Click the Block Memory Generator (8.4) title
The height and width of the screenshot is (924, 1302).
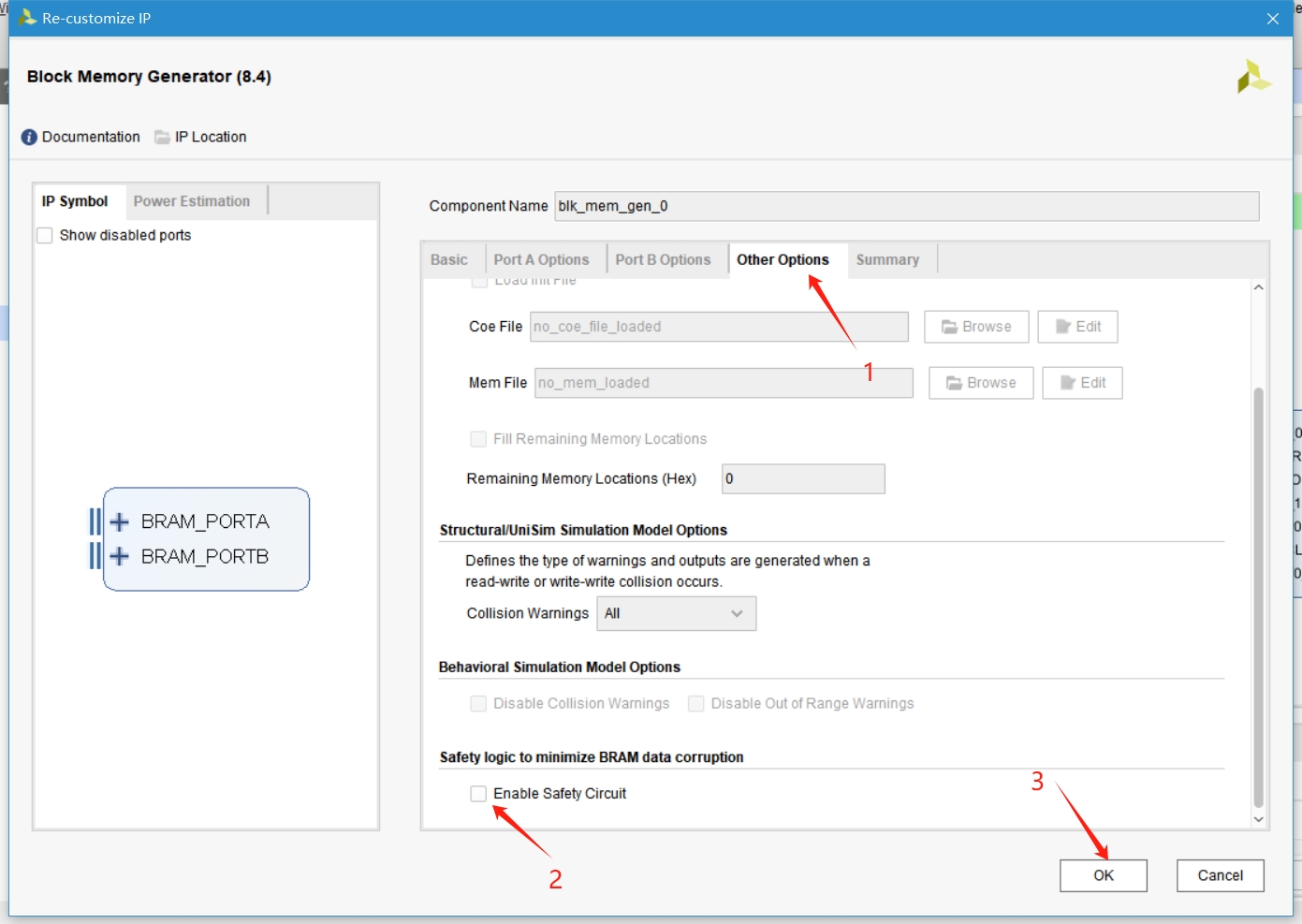[149, 77]
